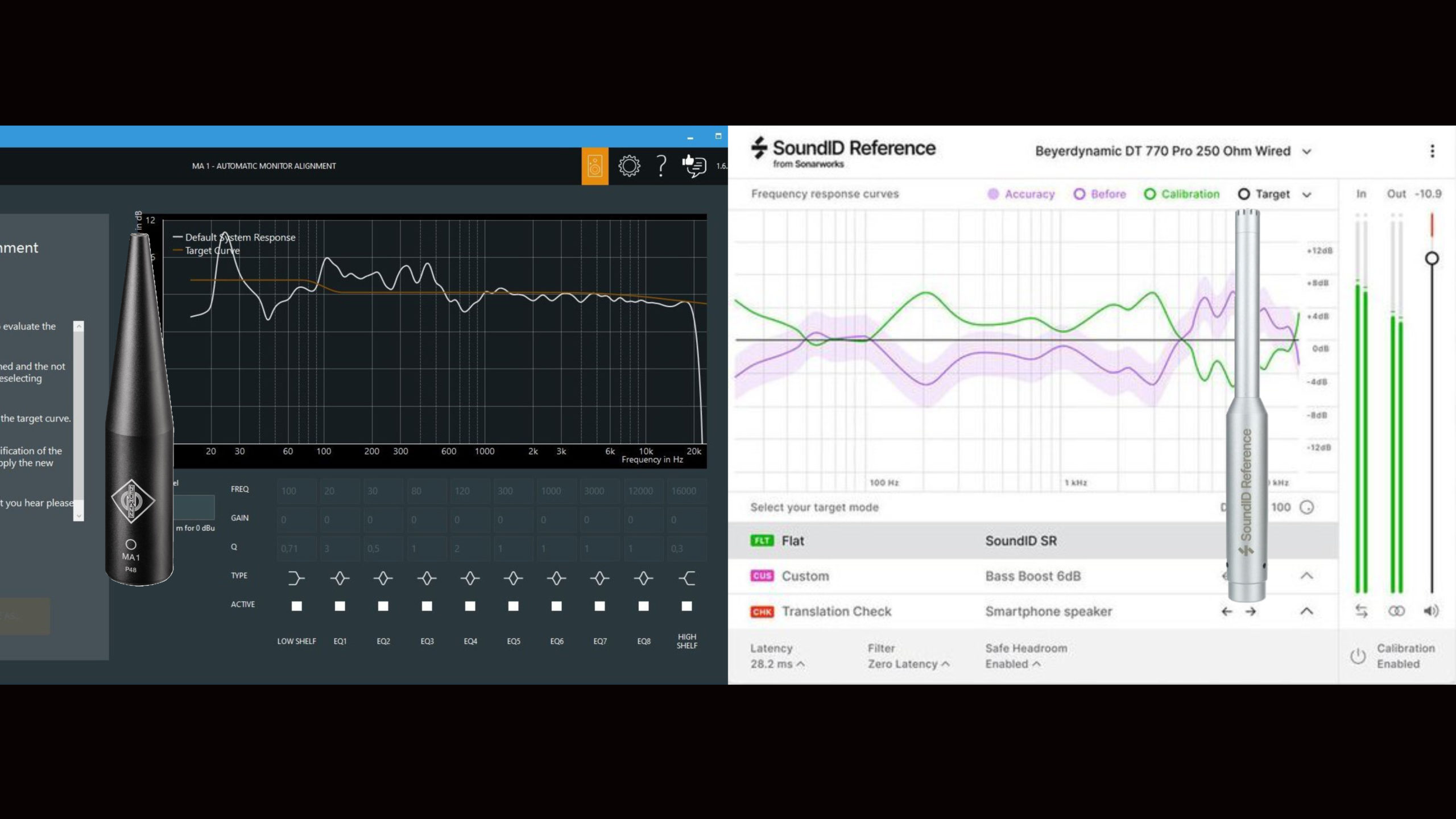Toggle EQ6 active checkbox
1456x819 pixels.
556,606
